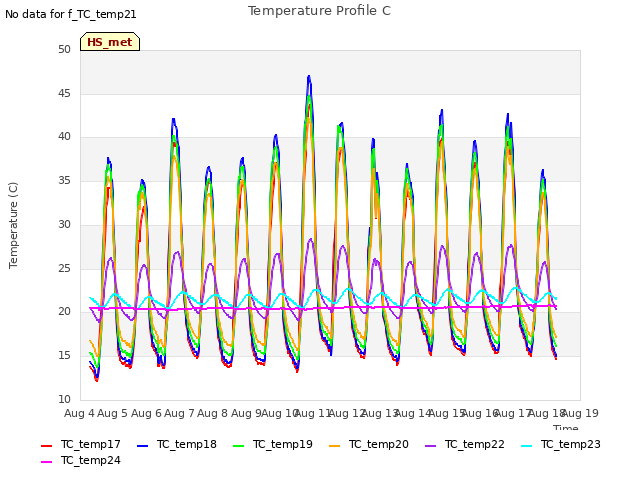Toggle the TC_temp23 legend entry

[561, 444]
